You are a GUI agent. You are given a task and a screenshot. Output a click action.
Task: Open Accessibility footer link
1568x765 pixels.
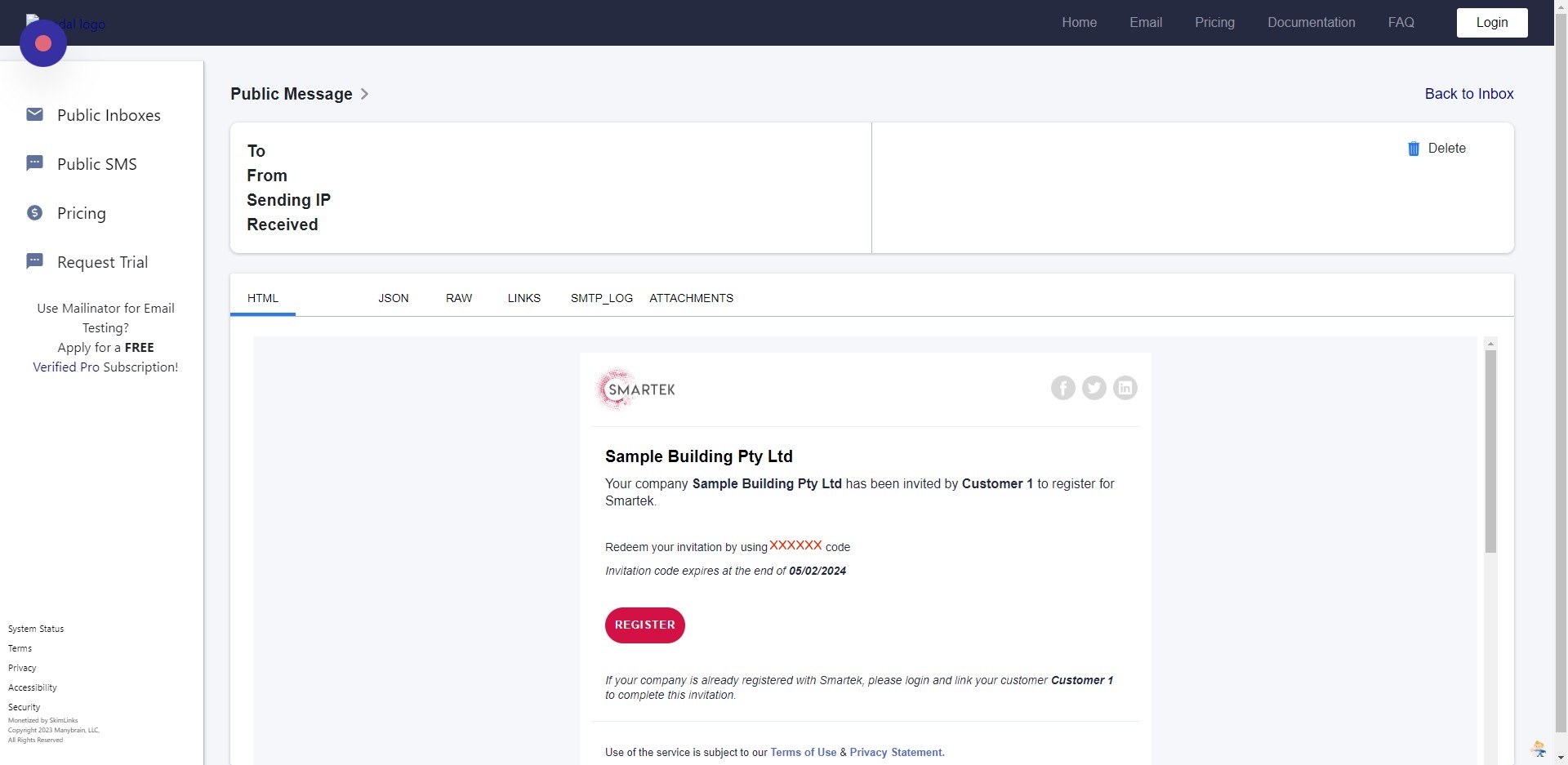(33, 687)
